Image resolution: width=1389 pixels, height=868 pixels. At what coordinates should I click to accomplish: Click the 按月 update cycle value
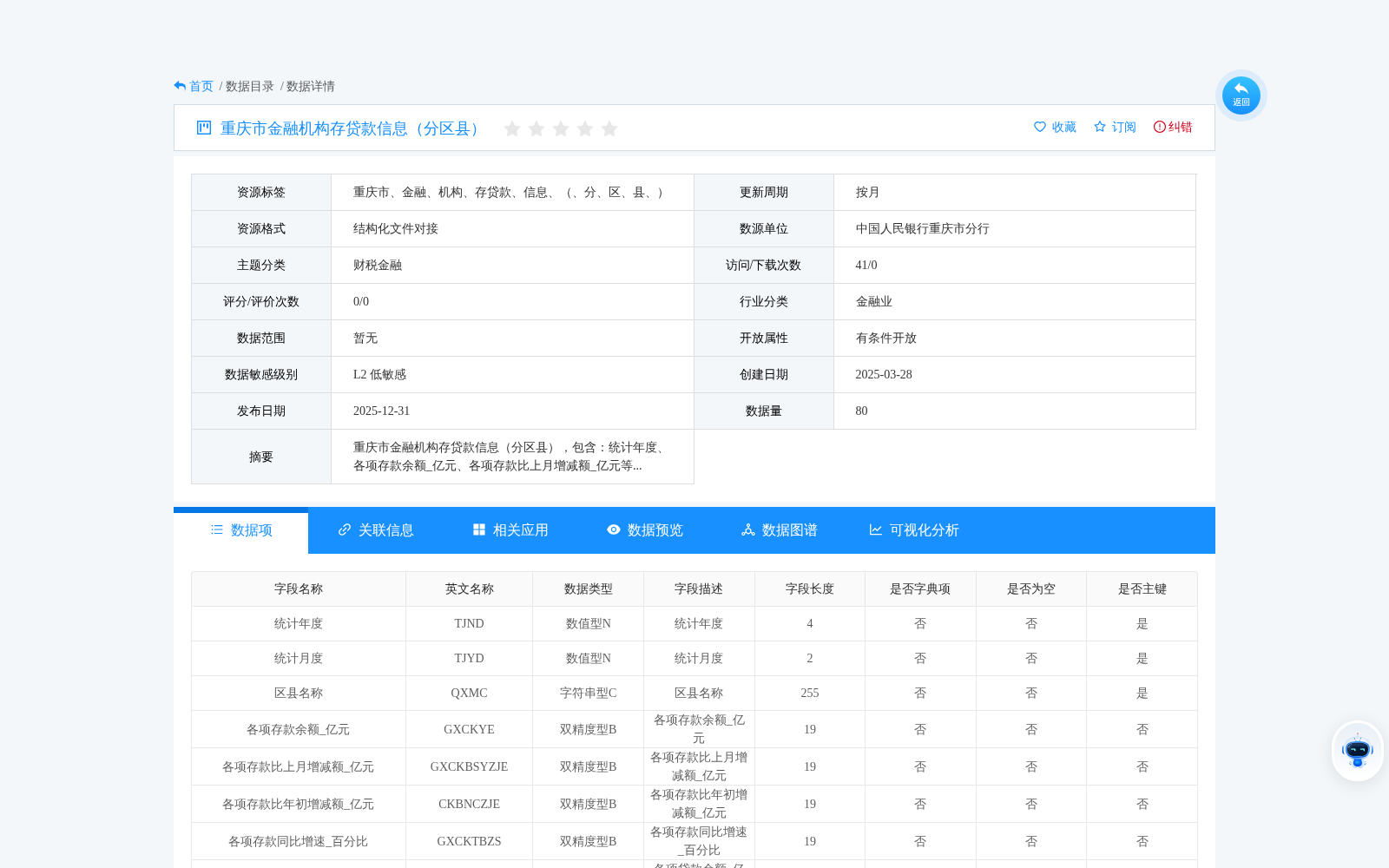[868, 193]
